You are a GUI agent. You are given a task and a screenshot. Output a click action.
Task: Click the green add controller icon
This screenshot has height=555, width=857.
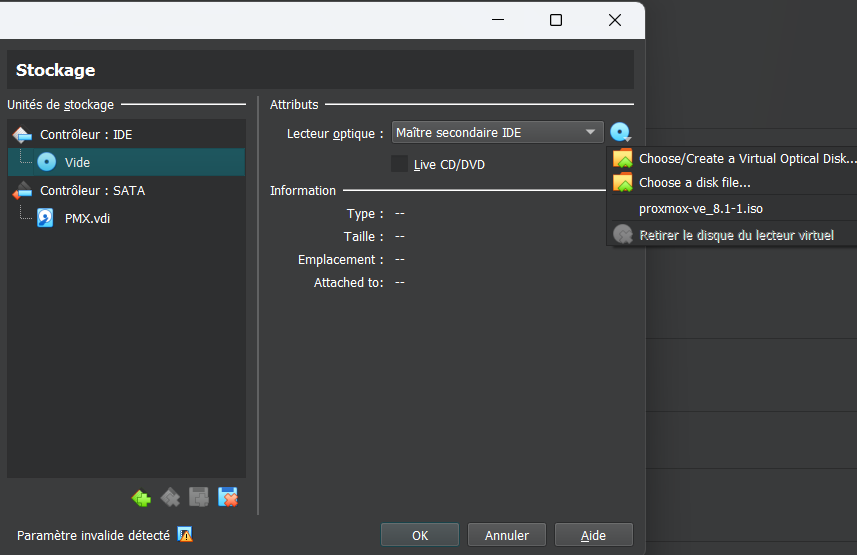pyautogui.click(x=142, y=498)
